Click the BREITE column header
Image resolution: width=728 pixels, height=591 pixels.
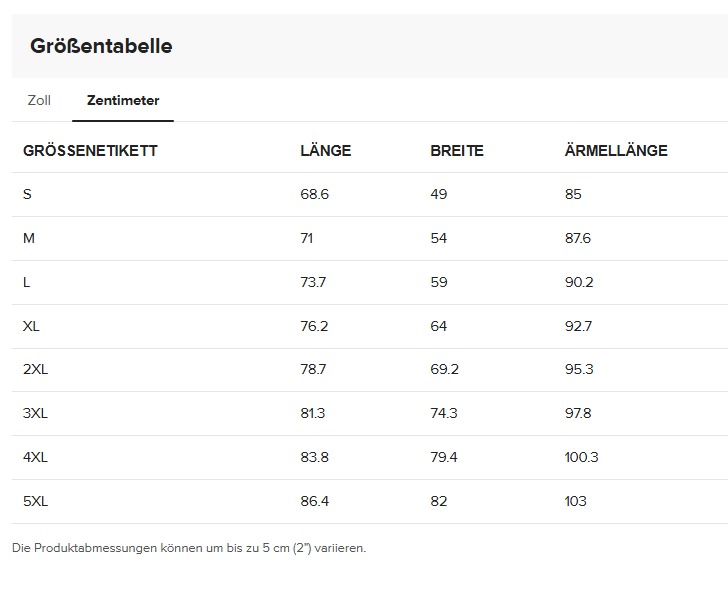(456, 151)
